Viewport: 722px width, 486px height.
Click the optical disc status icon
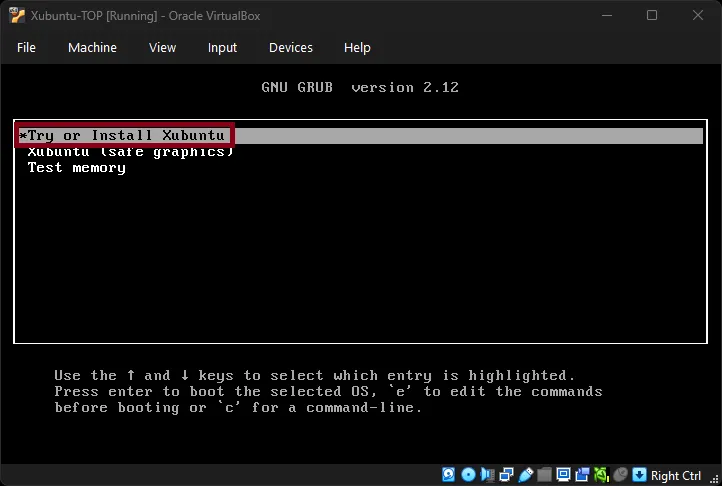pyautogui.click(x=468, y=474)
